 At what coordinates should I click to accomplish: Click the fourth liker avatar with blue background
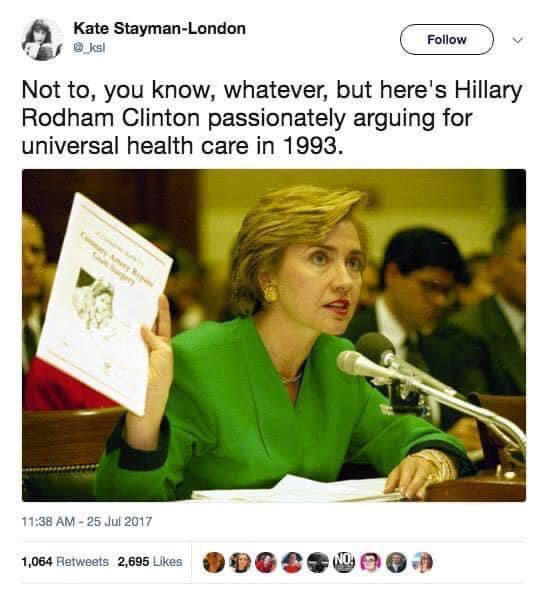pyautogui.click(x=291, y=562)
